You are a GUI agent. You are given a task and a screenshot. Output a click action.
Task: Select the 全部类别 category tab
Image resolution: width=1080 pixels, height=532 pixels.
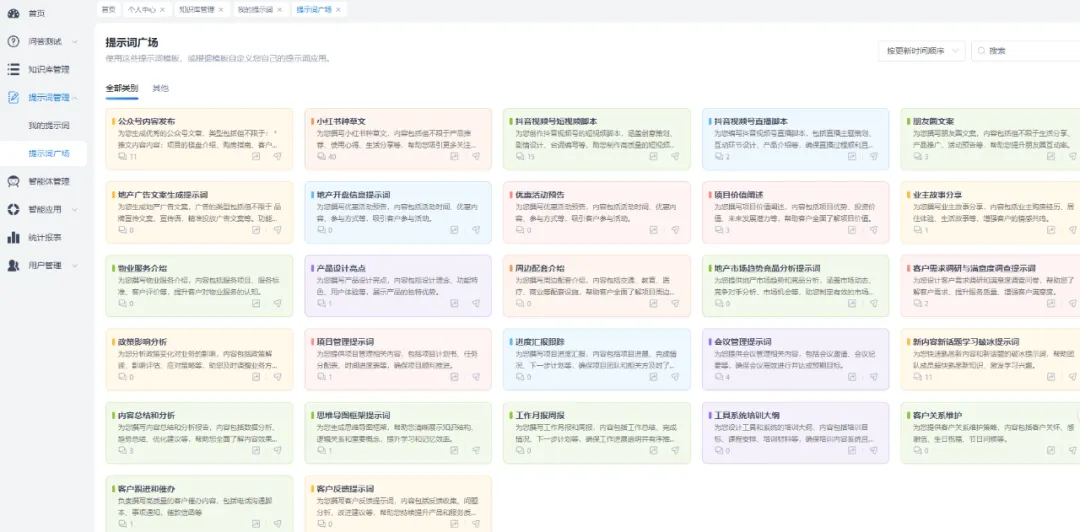click(x=122, y=89)
